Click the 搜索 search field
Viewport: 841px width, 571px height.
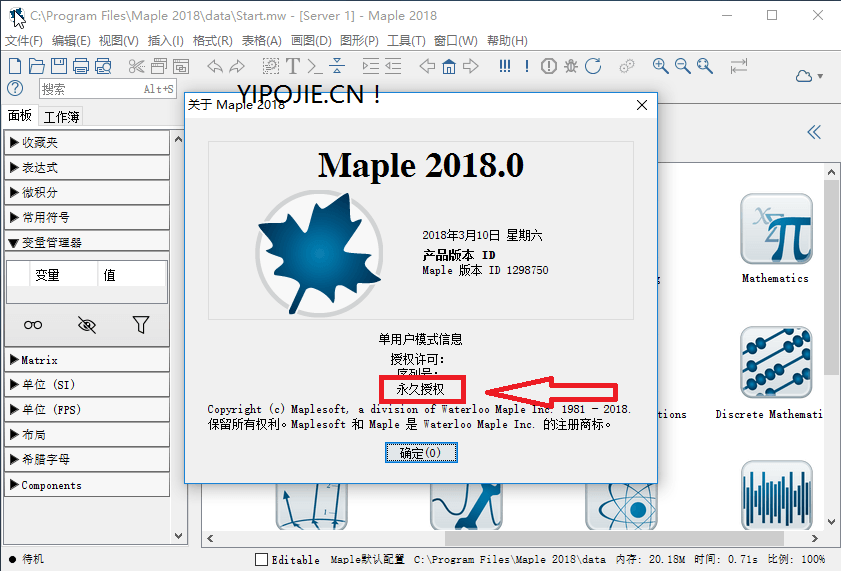tap(107, 89)
